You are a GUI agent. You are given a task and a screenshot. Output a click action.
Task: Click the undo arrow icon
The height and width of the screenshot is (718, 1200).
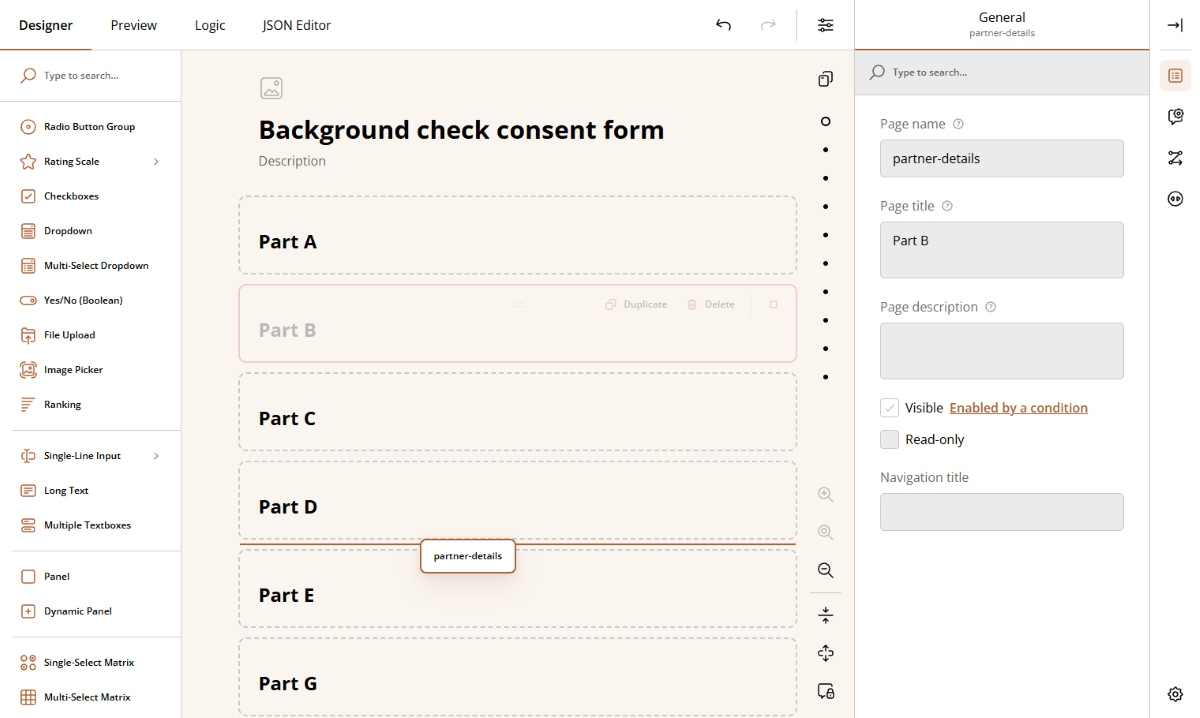click(x=723, y=25)
